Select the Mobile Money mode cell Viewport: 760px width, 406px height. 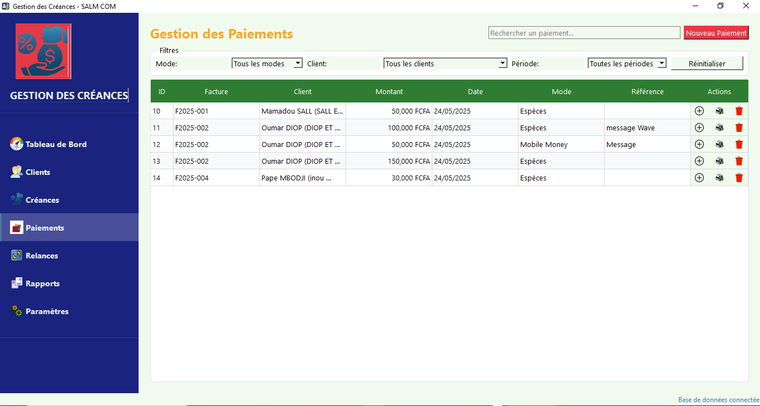coord(561,144)
